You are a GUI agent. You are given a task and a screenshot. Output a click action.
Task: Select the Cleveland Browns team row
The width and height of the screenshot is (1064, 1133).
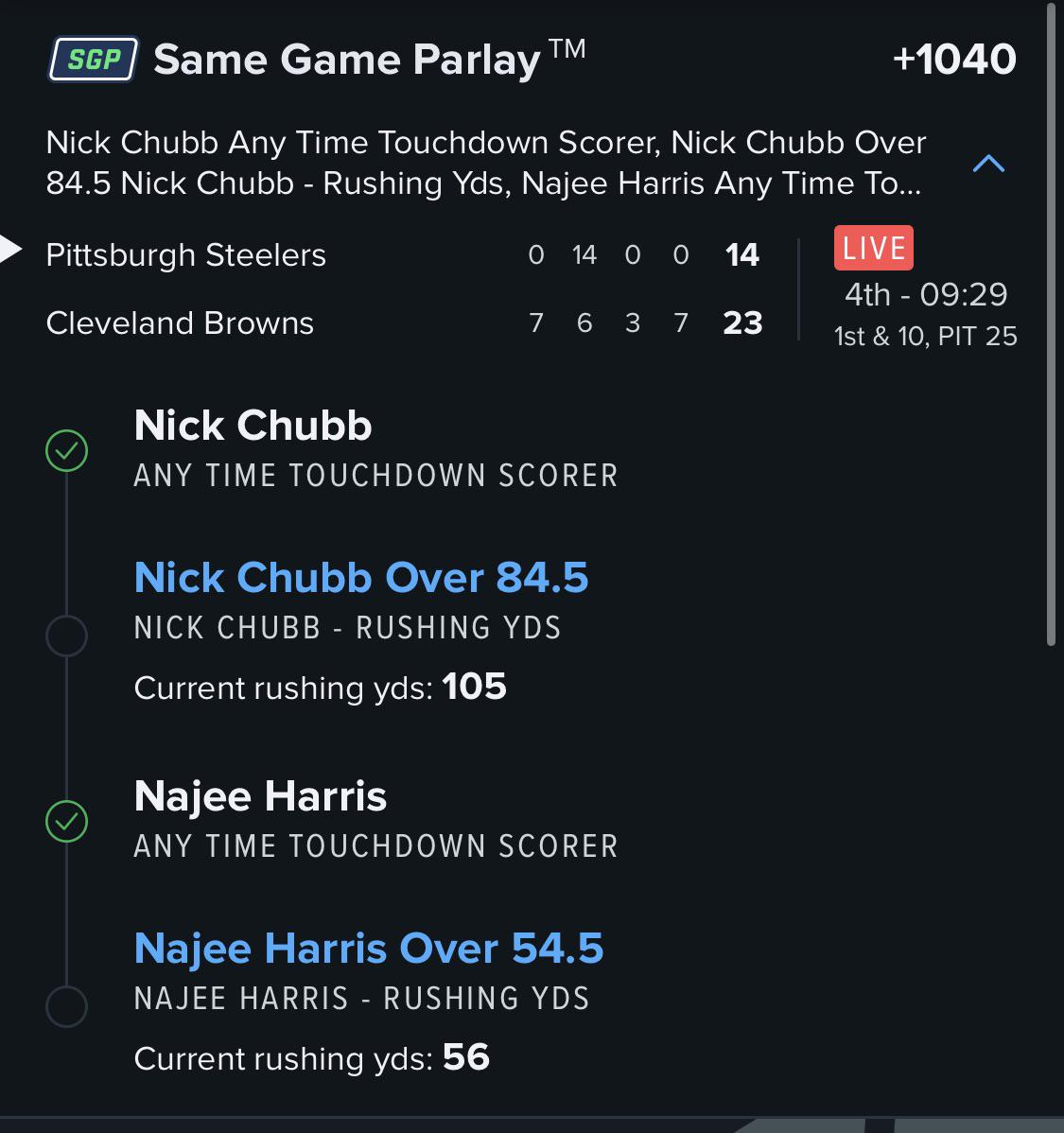pos(180,322)
